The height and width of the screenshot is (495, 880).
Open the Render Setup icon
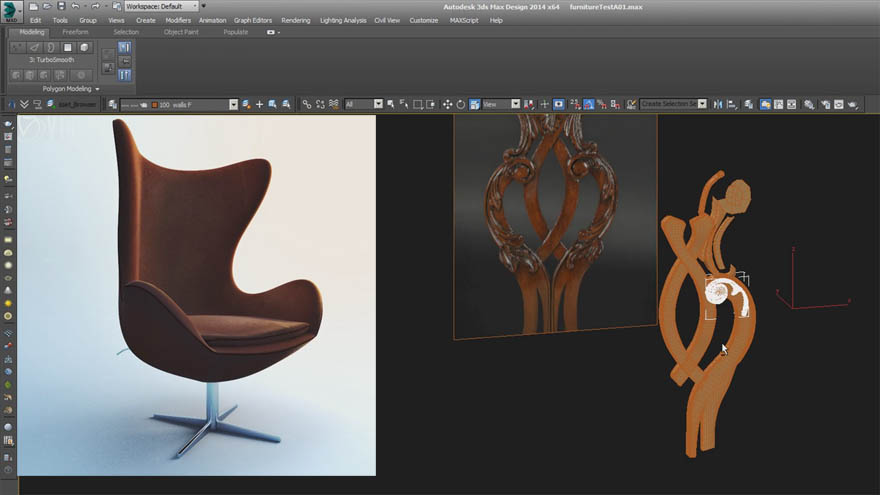(825, 104)
